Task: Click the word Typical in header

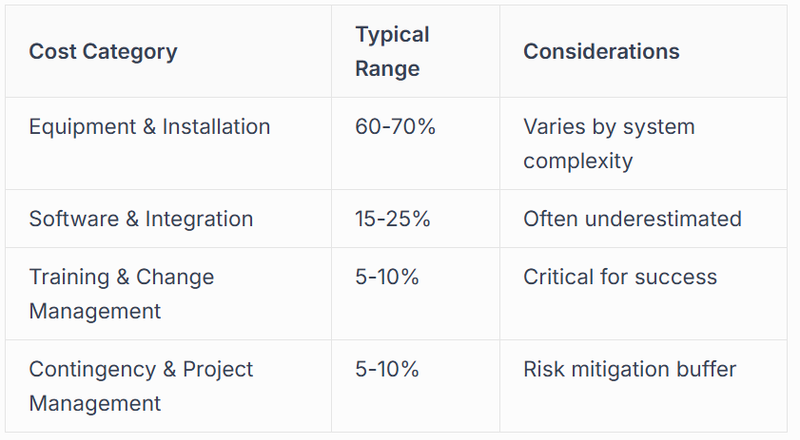Action: (x=392, y=35)
